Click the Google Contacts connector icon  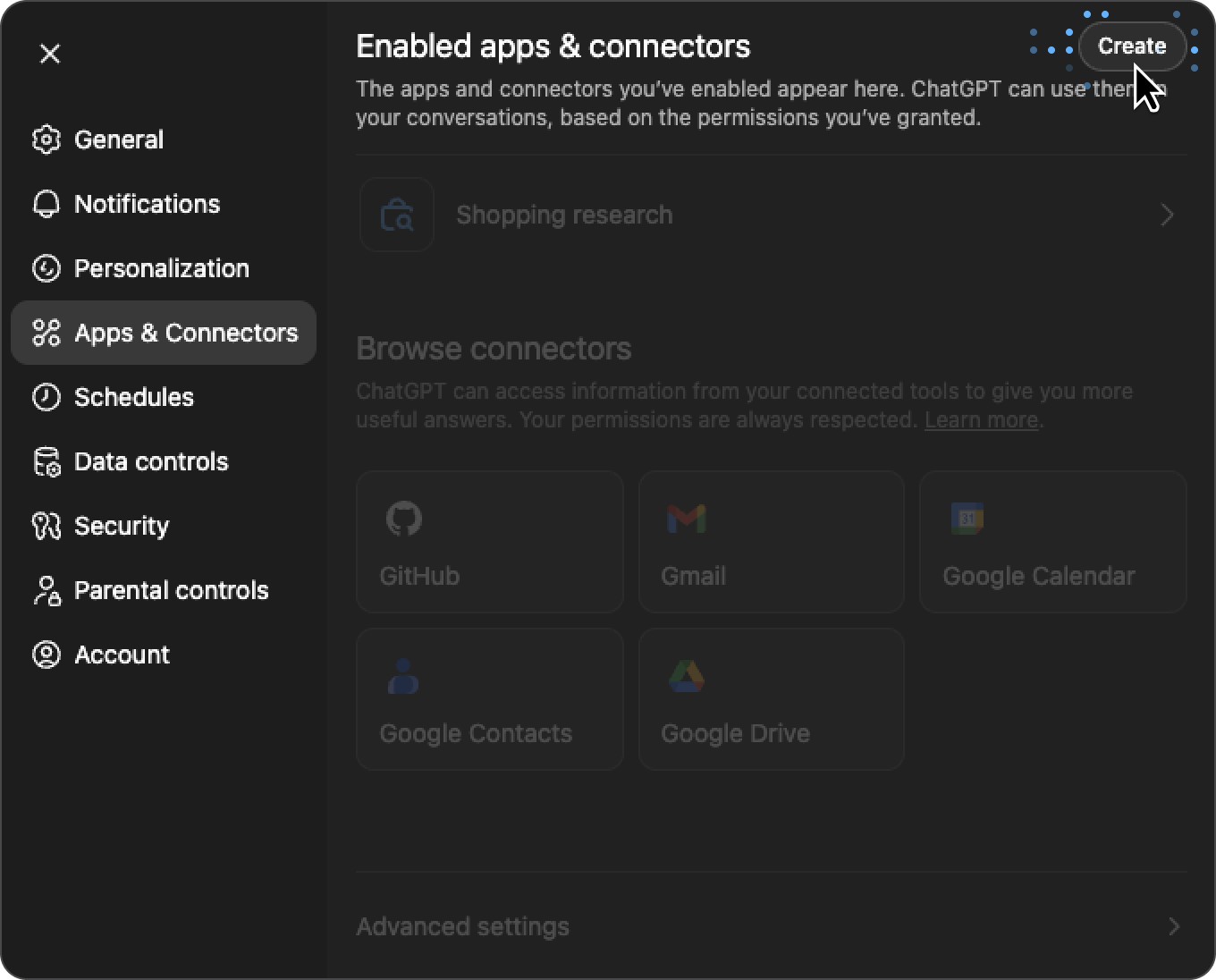tap(405, 676)
